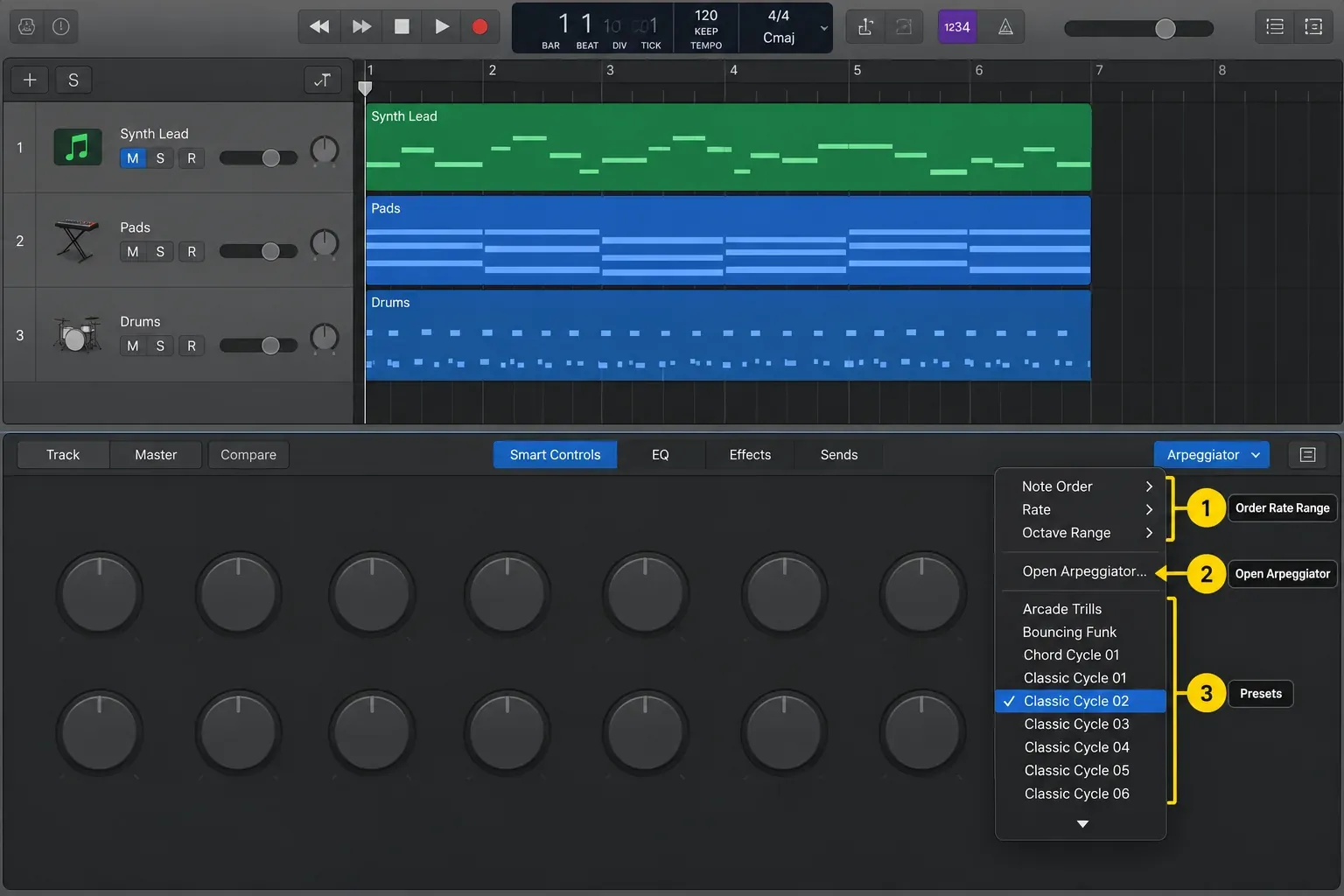The height and width of the screenshot is (896, 1344).
Task: Click the Compare button
Action: (248, 455)
